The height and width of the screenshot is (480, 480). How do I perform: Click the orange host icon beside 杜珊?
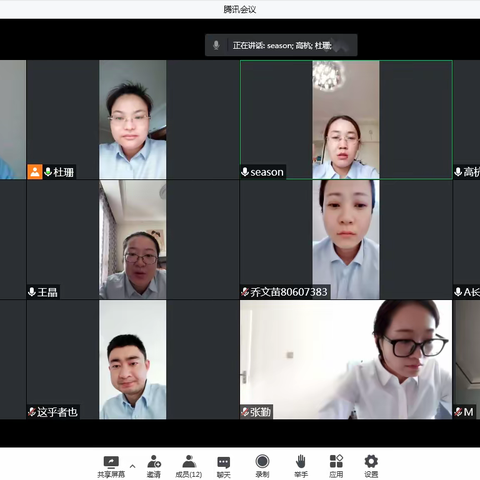[x=35, y=172]
